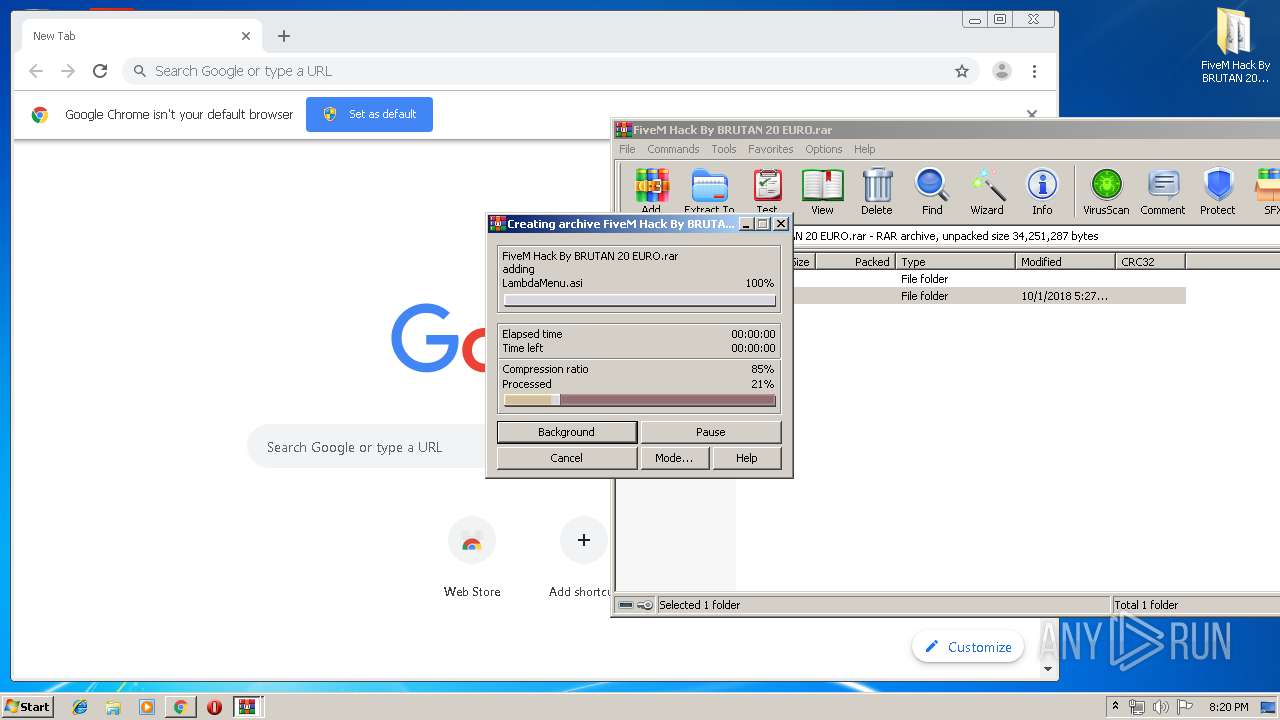Click the Add icon in WinRAR toolbar
Image resolution: width=1280 pixels, height=720 pixels.
651,190
